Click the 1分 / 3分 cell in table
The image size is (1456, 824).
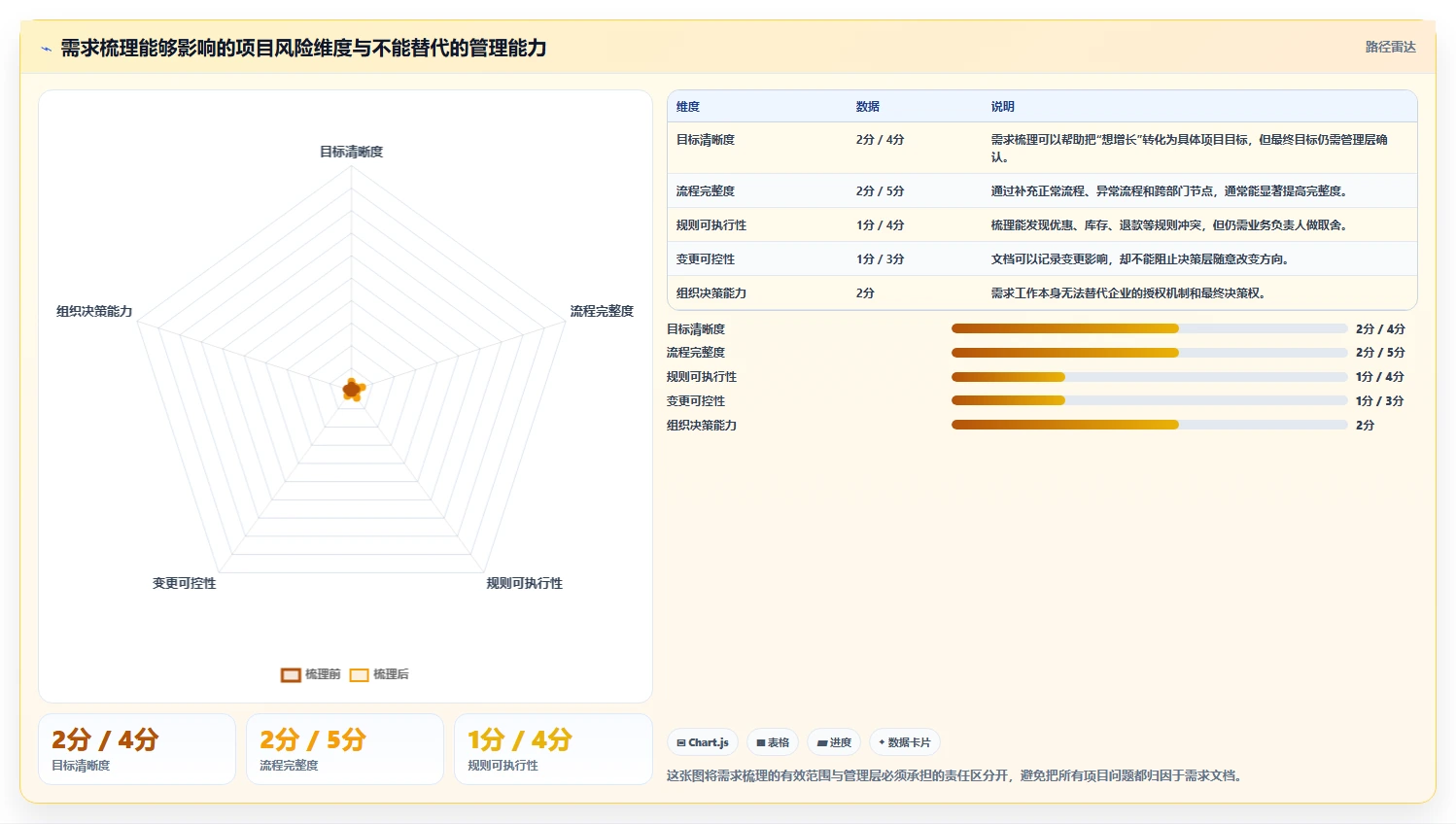(x=881, y=259)
